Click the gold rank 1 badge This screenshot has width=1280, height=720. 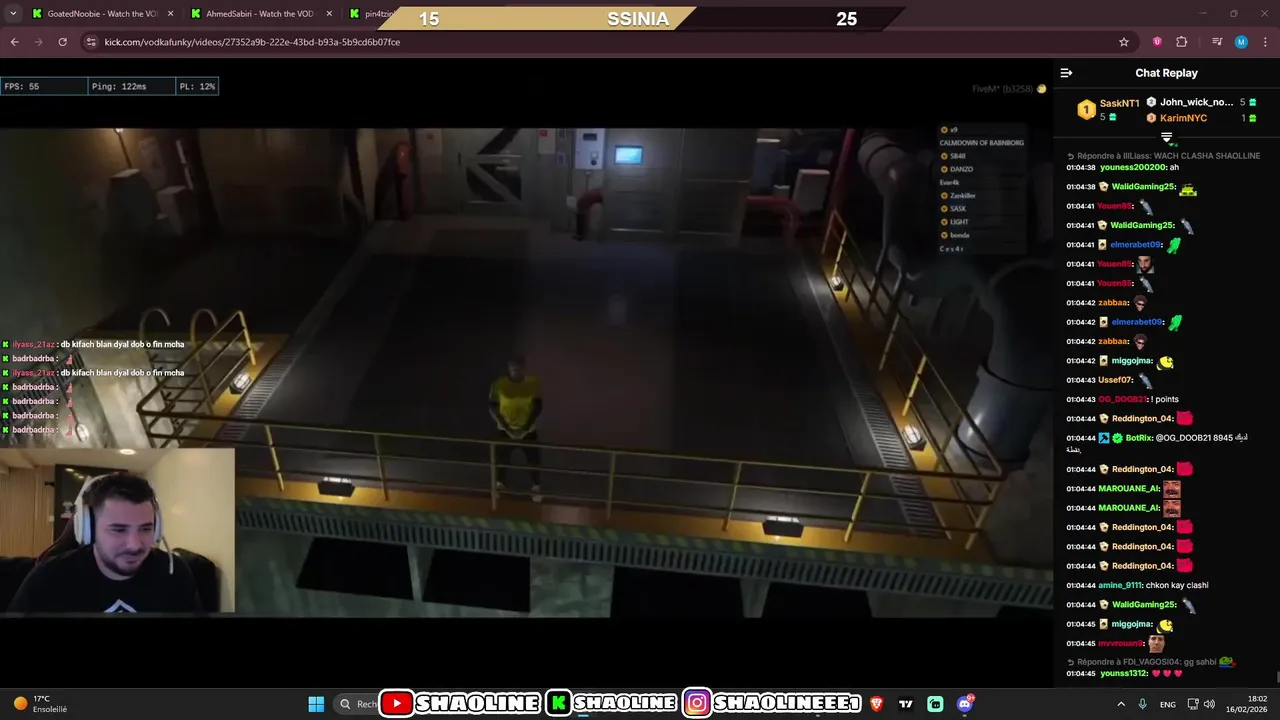point(1086,110)
